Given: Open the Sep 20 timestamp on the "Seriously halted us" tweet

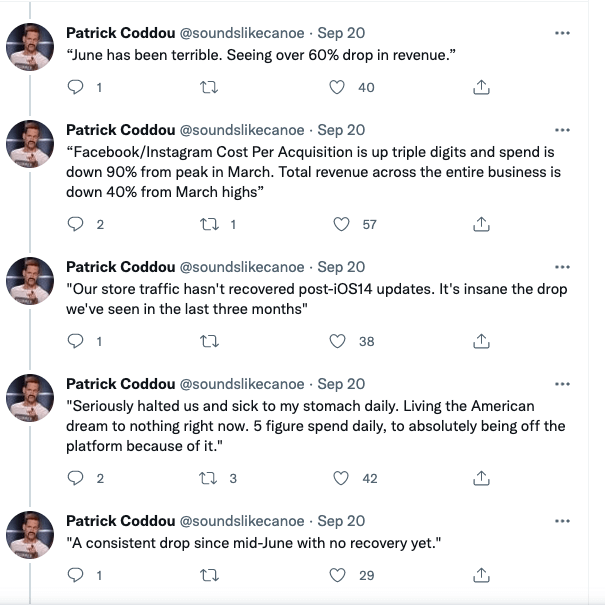Looking at the screenshot, I should click(x=341, y=384).
